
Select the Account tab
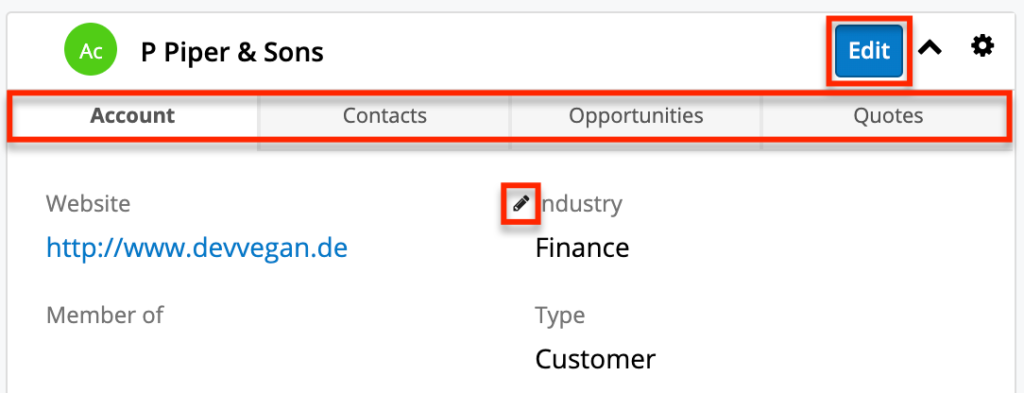pyautogui.click(x=133, y=116)
